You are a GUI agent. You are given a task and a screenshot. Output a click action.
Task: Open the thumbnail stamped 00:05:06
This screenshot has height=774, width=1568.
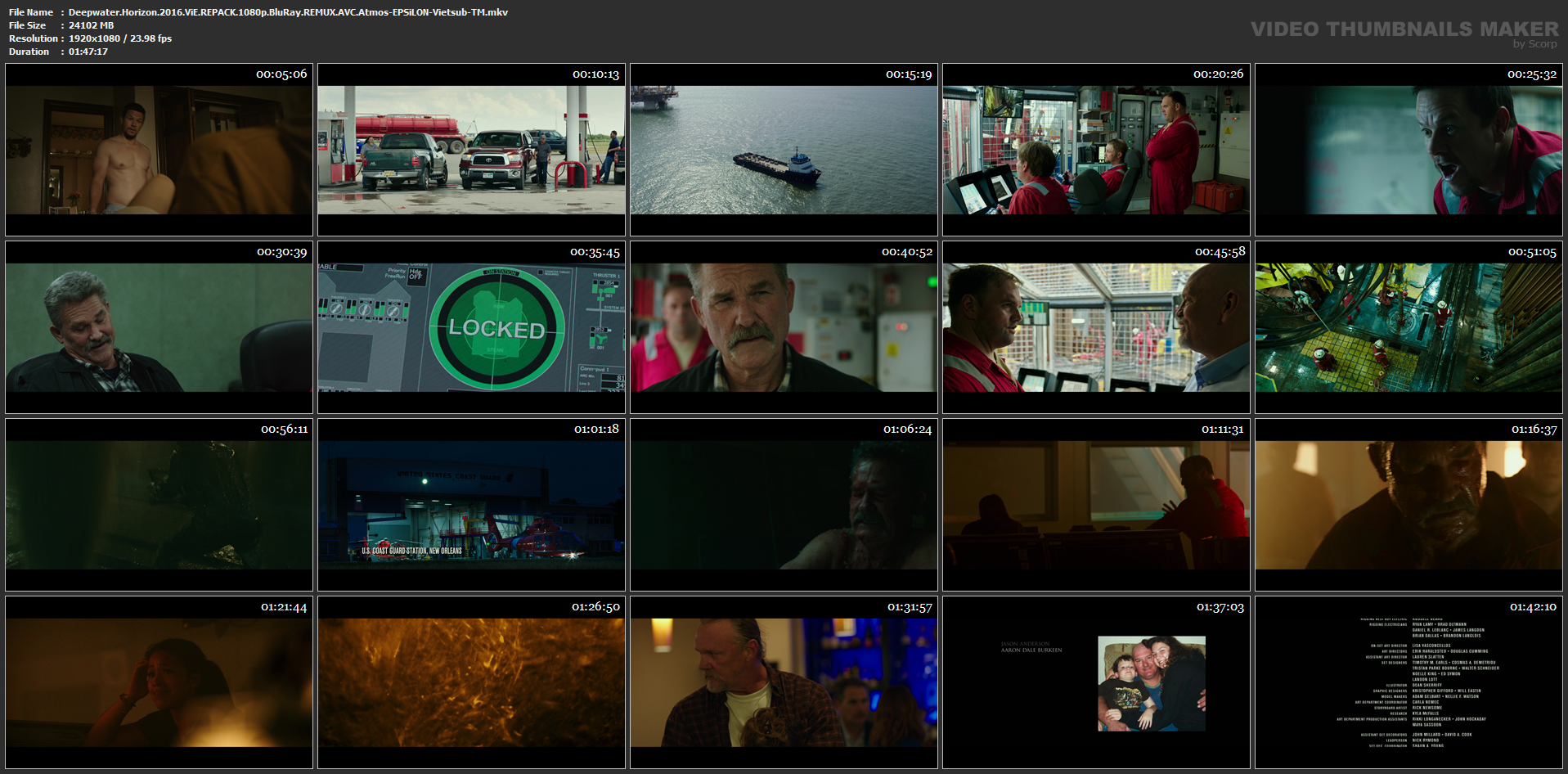(x=159, y=150)
